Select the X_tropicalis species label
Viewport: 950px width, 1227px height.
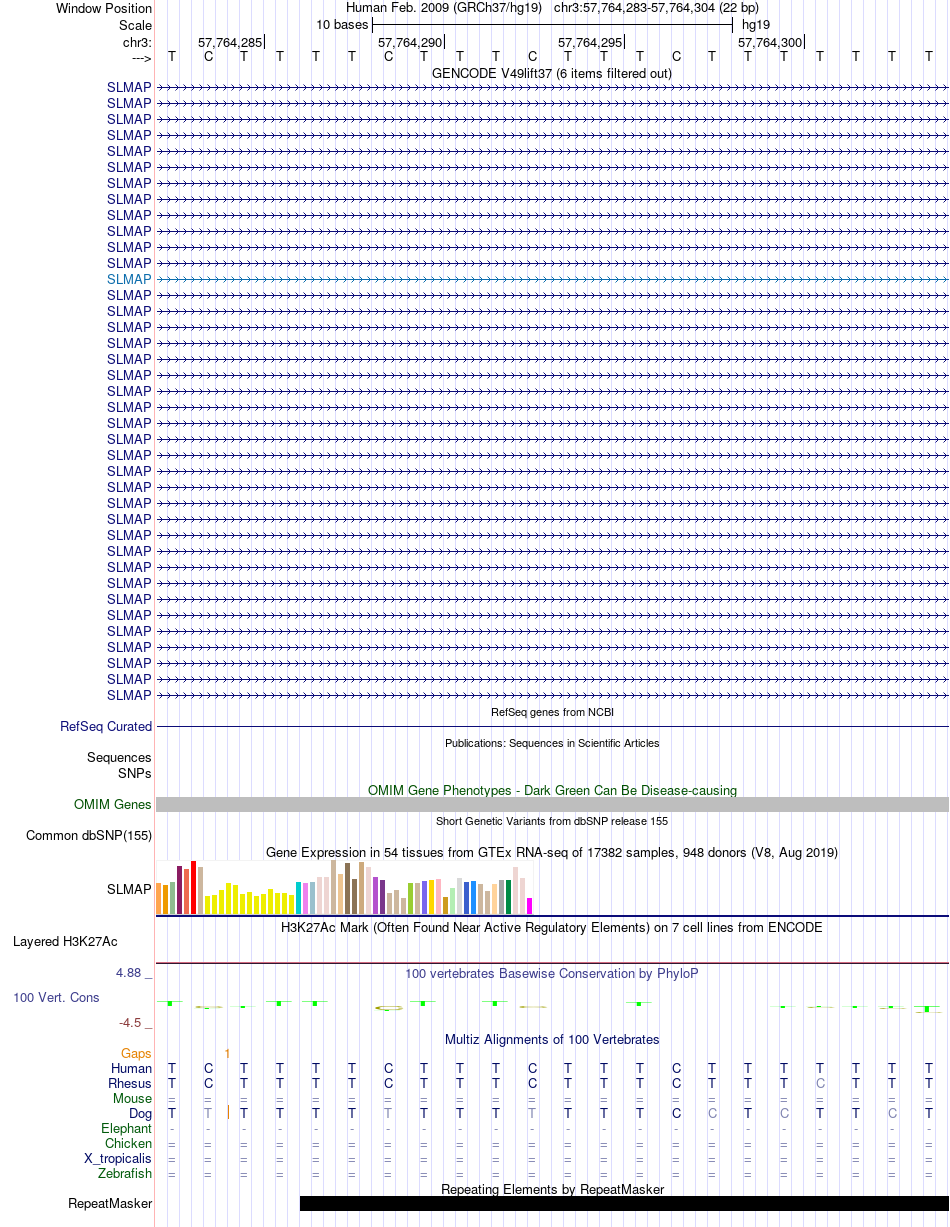tap(118, 1159)
